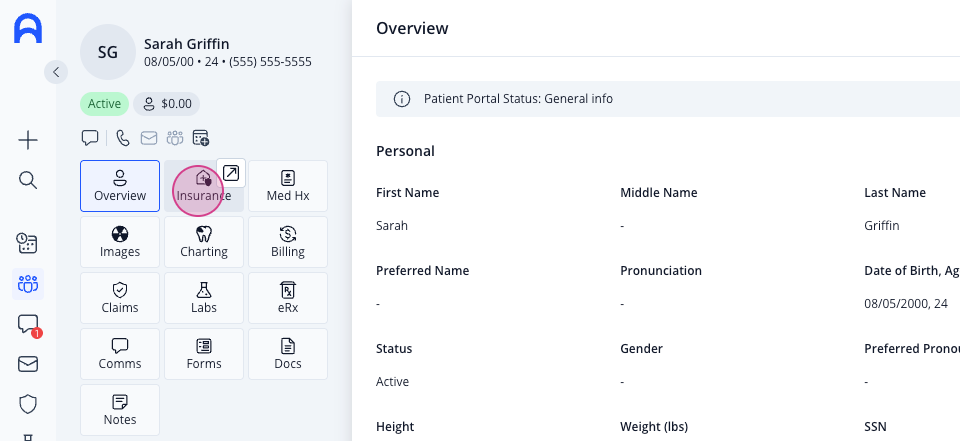Open the Insurance section

[204, 186]
